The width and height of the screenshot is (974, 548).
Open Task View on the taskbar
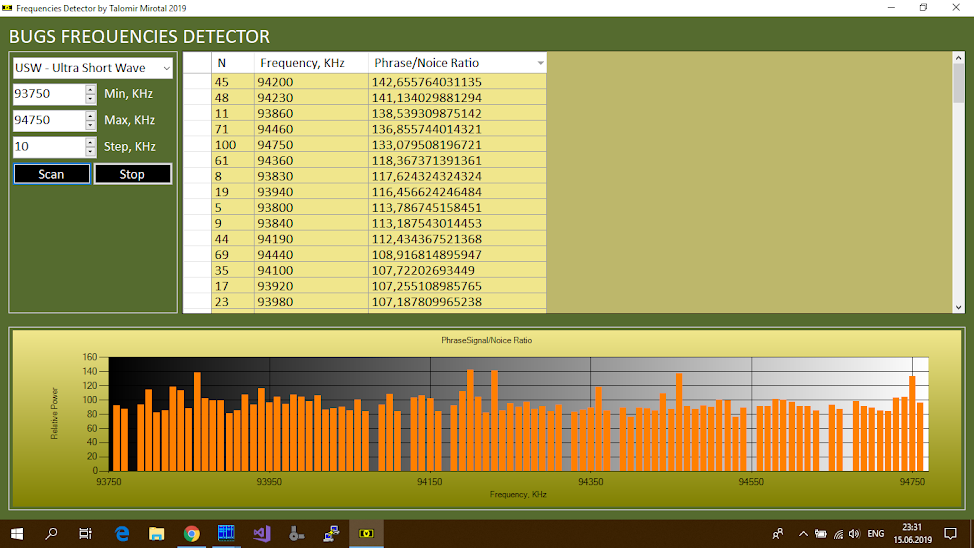85,534
